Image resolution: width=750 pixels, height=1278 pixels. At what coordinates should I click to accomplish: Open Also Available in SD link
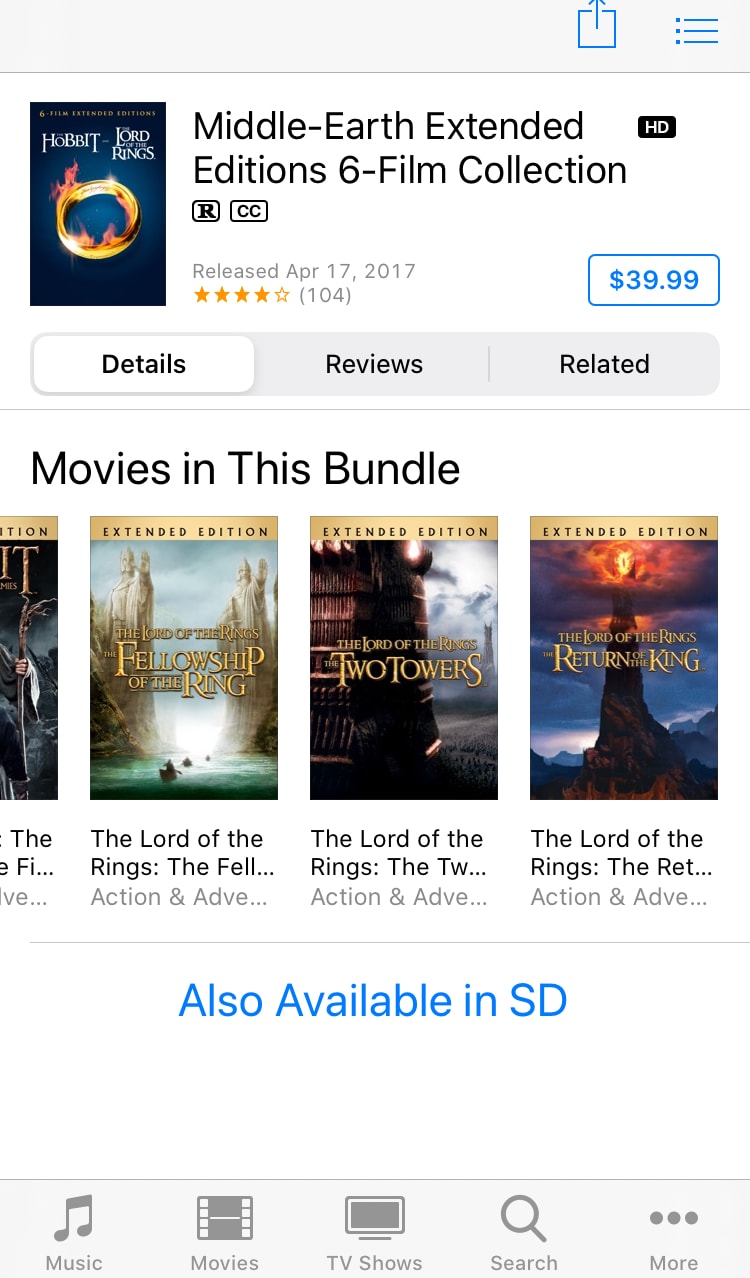(373, 1000)
